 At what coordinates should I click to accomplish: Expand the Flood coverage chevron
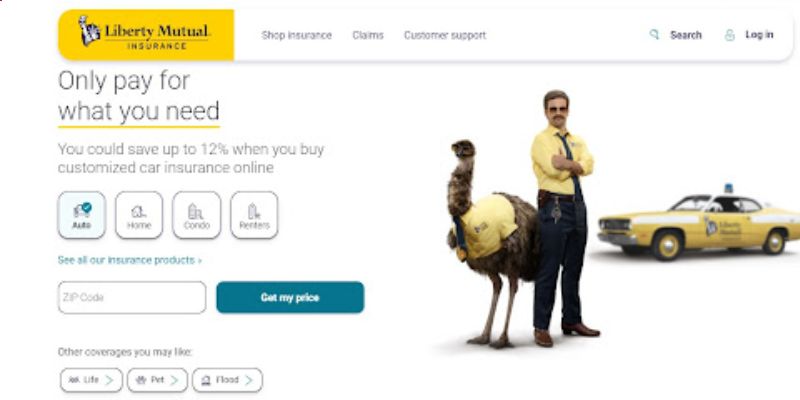coord(248,380)
